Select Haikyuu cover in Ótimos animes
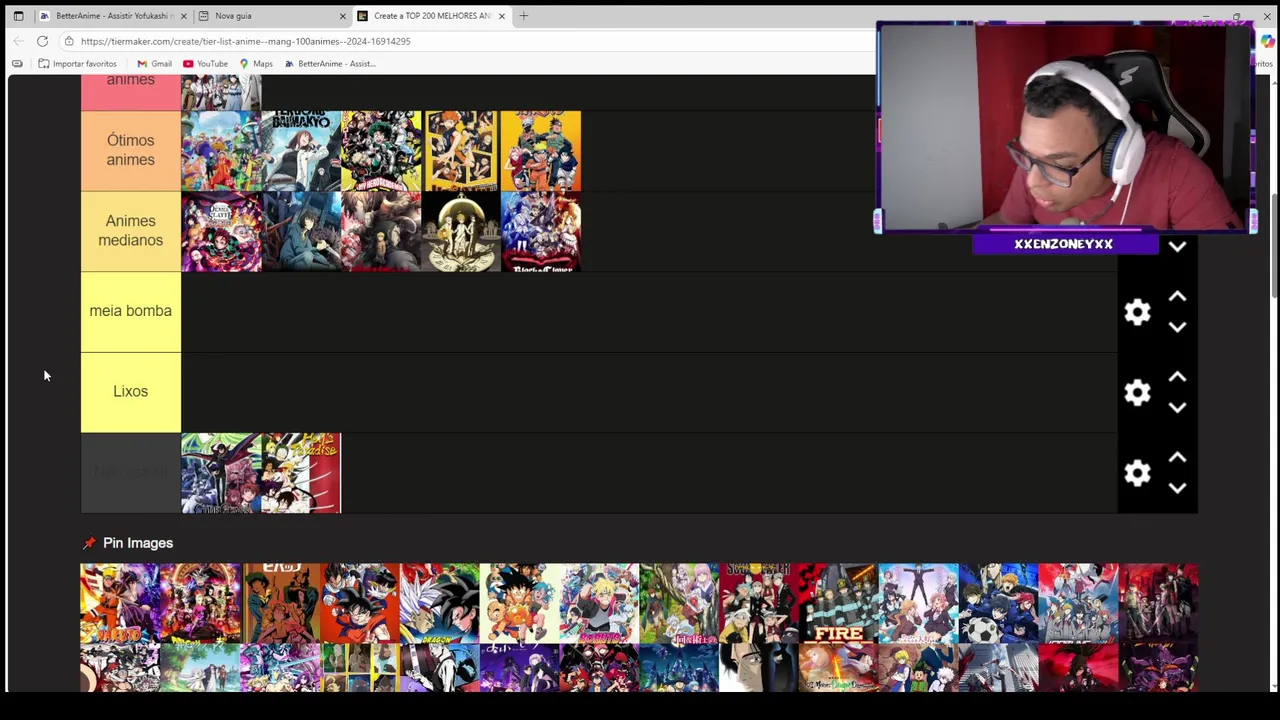 point(461,151)
